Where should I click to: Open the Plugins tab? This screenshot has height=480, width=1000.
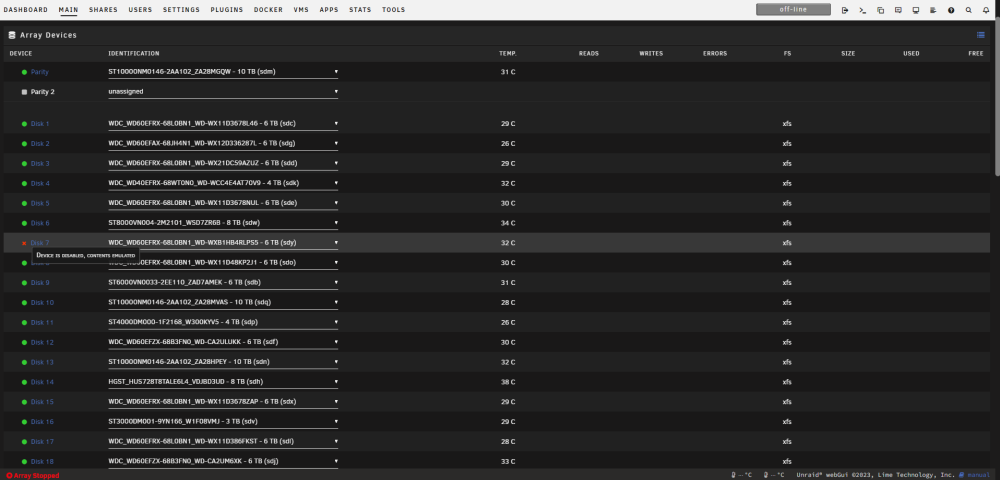[226, 10]
